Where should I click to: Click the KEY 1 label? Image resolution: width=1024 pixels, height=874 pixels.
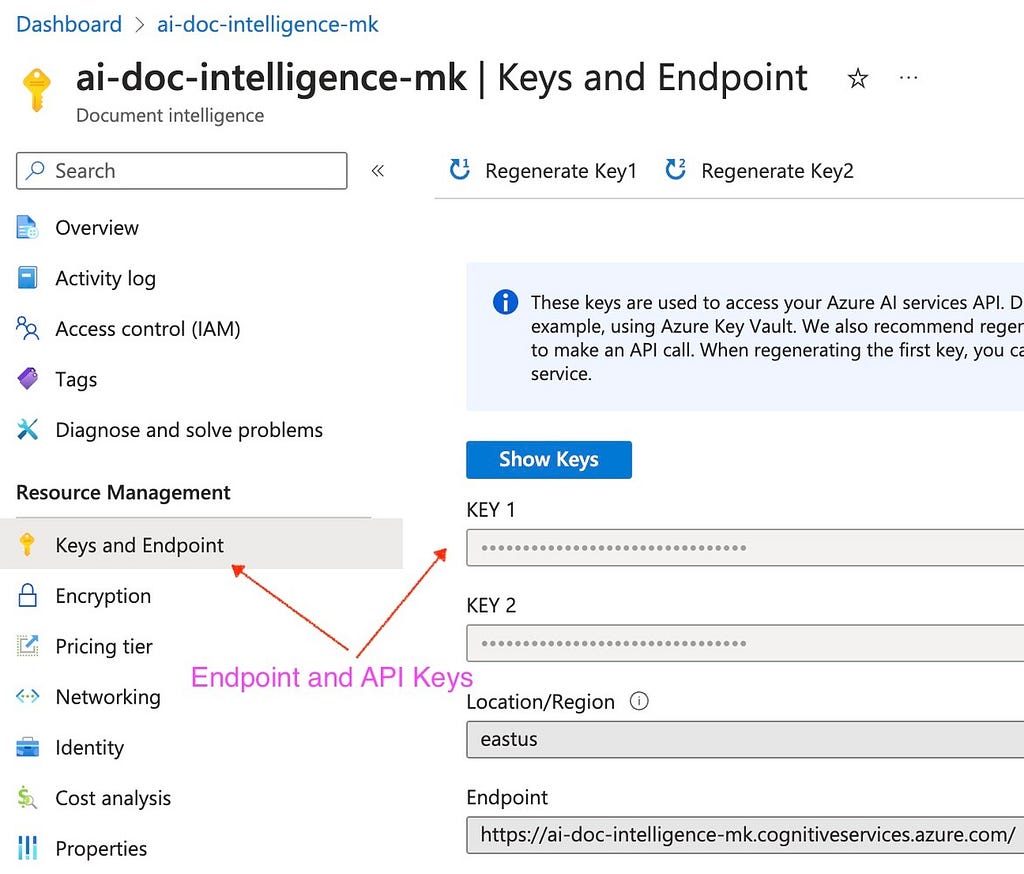tap(490, 510)
